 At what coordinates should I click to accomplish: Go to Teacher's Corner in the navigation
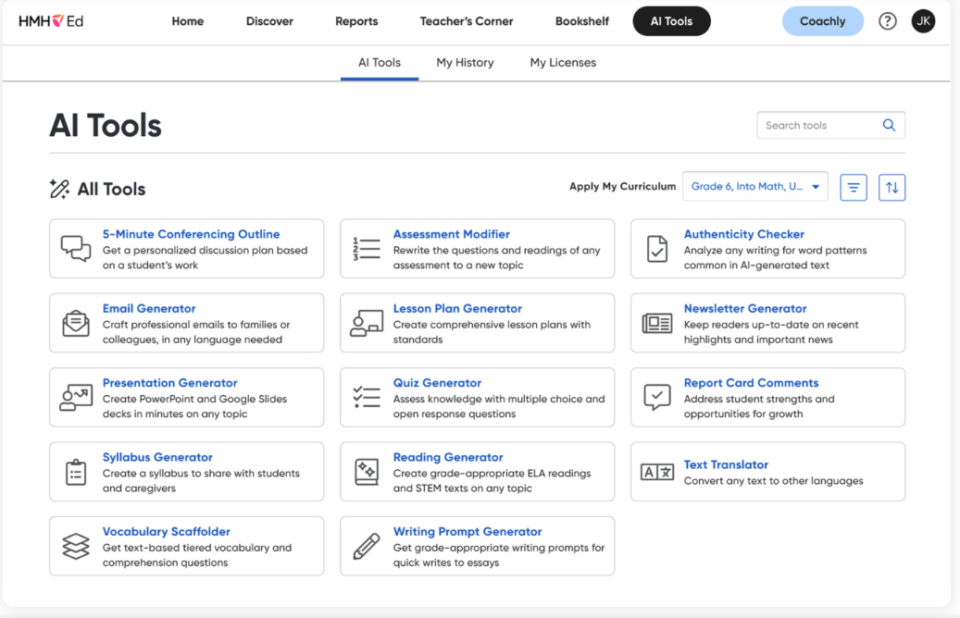pyautogui.click(x=466, y=21)
